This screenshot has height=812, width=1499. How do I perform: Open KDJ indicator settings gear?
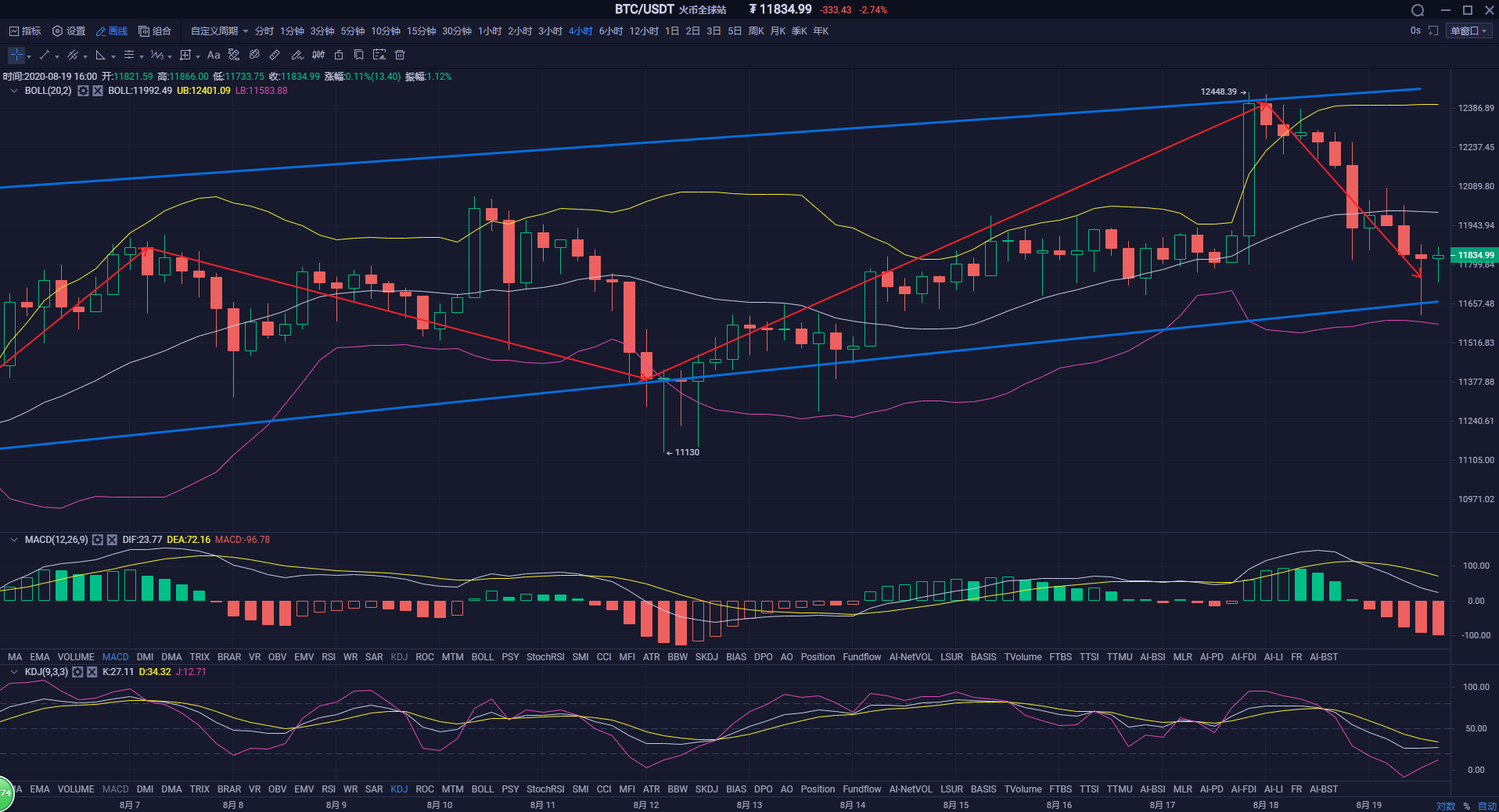coord(77,672)
